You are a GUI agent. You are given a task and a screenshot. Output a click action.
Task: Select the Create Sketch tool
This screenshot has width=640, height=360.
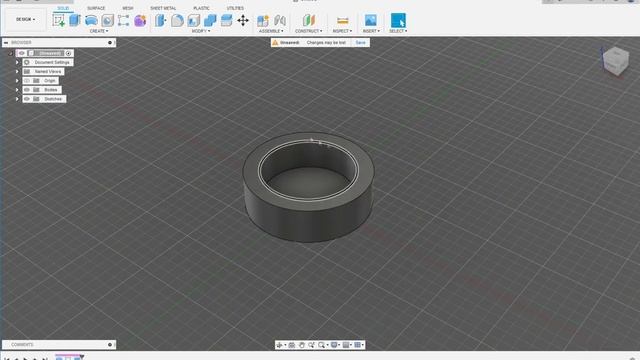(x=59, y=20)
